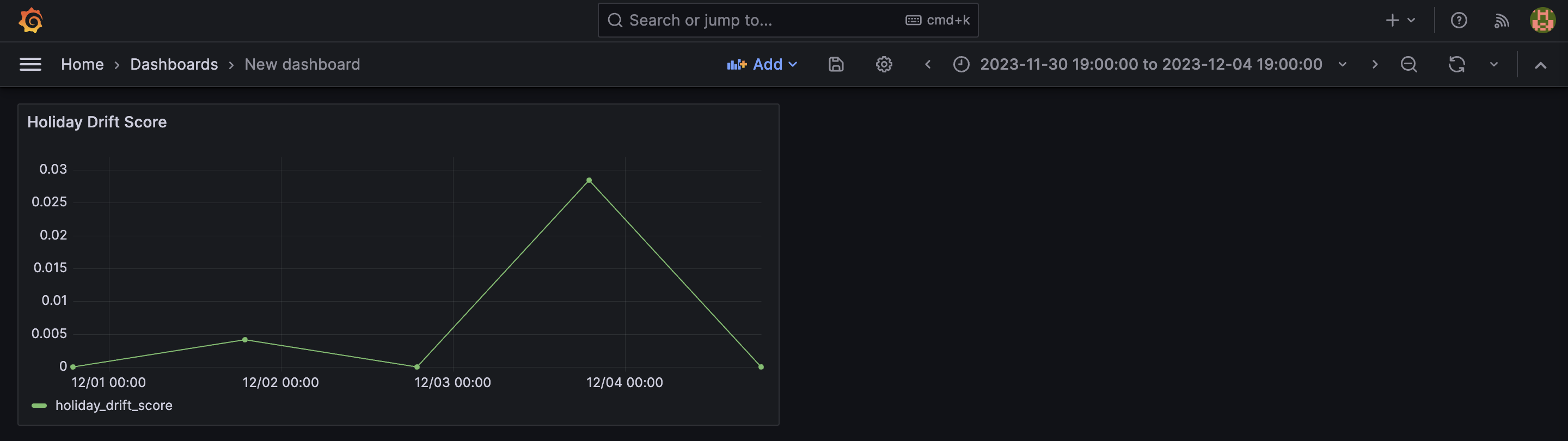The height and width of the screenshot is (441, 1568).
Task: Collapse top toolbar with up chevron
Action: click(x=1540, y=65)
